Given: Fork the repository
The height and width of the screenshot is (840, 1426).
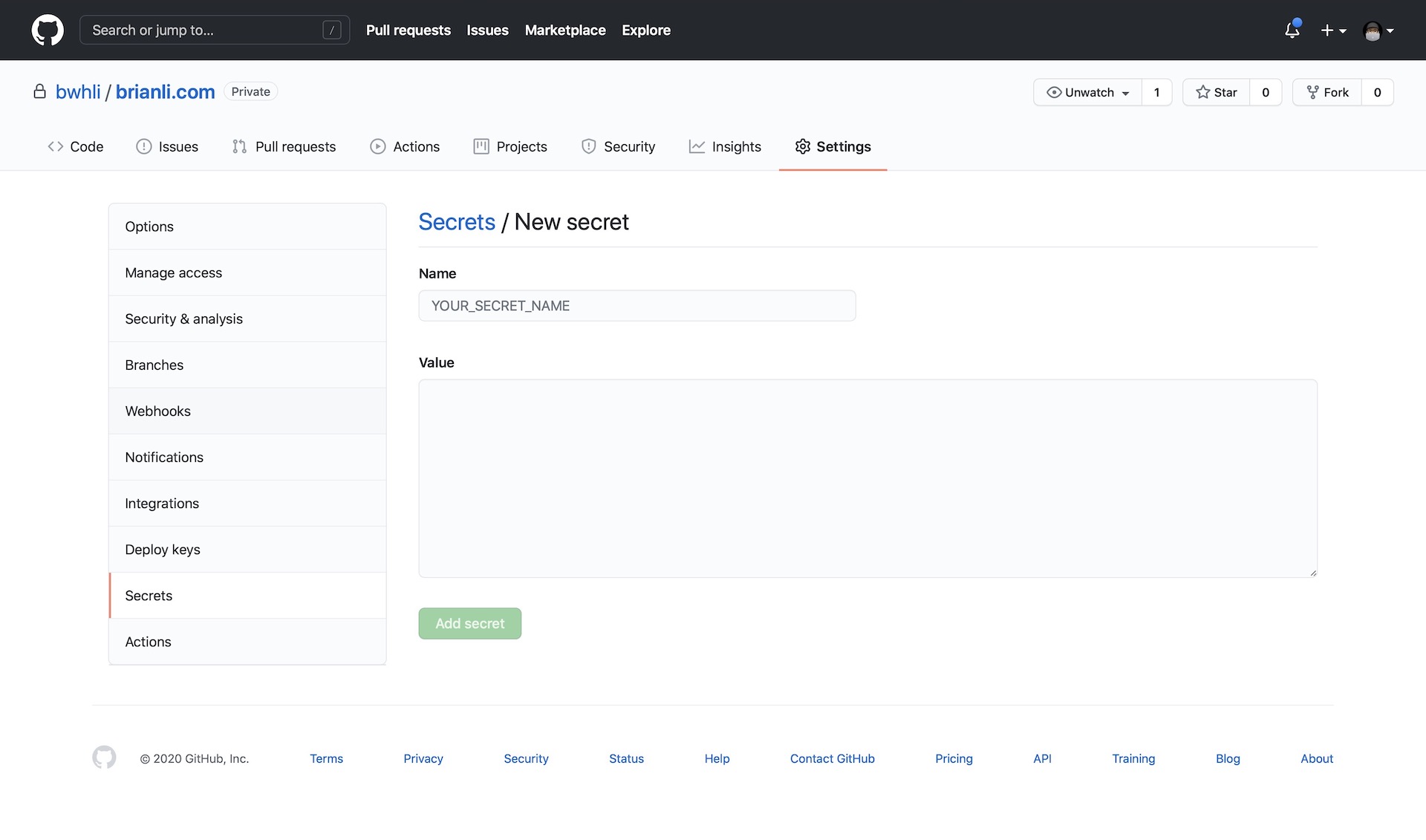Looking at the screenshot, I should [1327, 92].
